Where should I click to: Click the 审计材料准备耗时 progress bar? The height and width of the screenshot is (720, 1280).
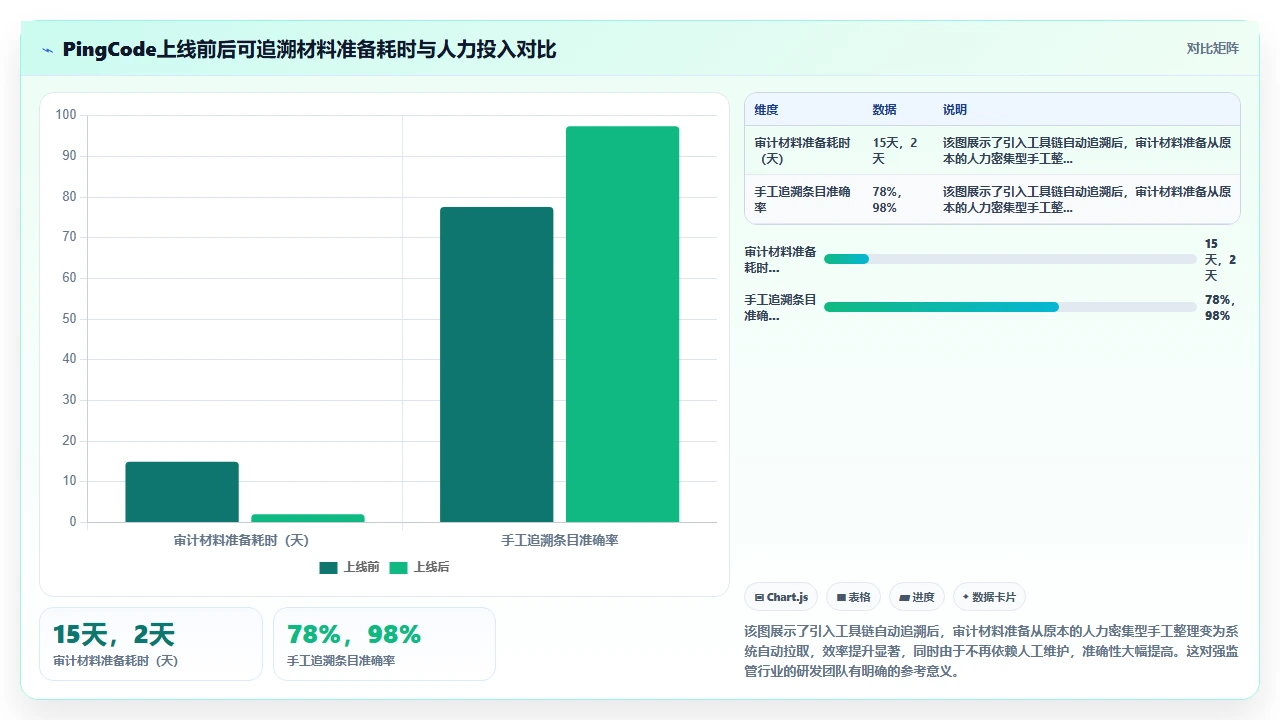[x=1010, y=259]
